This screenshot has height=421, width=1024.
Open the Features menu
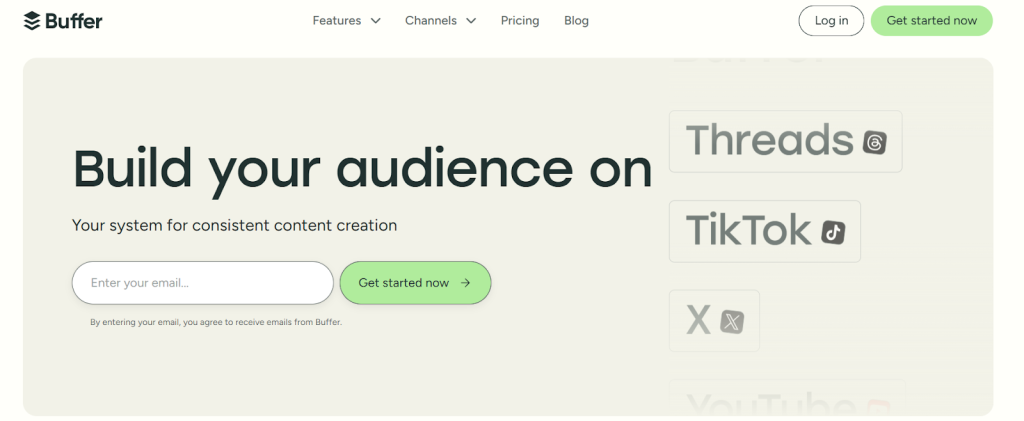pyautogui.click(x=346, y=21)
